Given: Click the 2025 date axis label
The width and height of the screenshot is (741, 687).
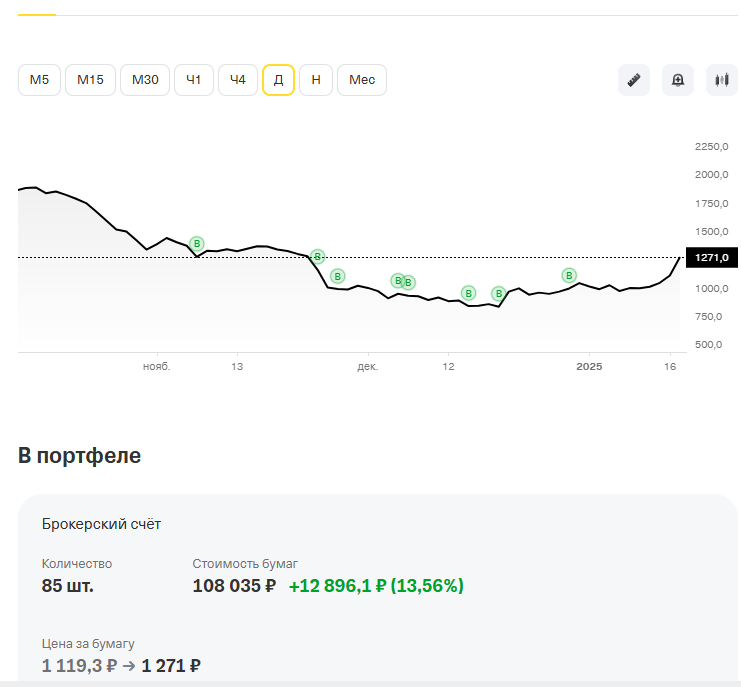Looking at the screenshot, I should 589,367.
